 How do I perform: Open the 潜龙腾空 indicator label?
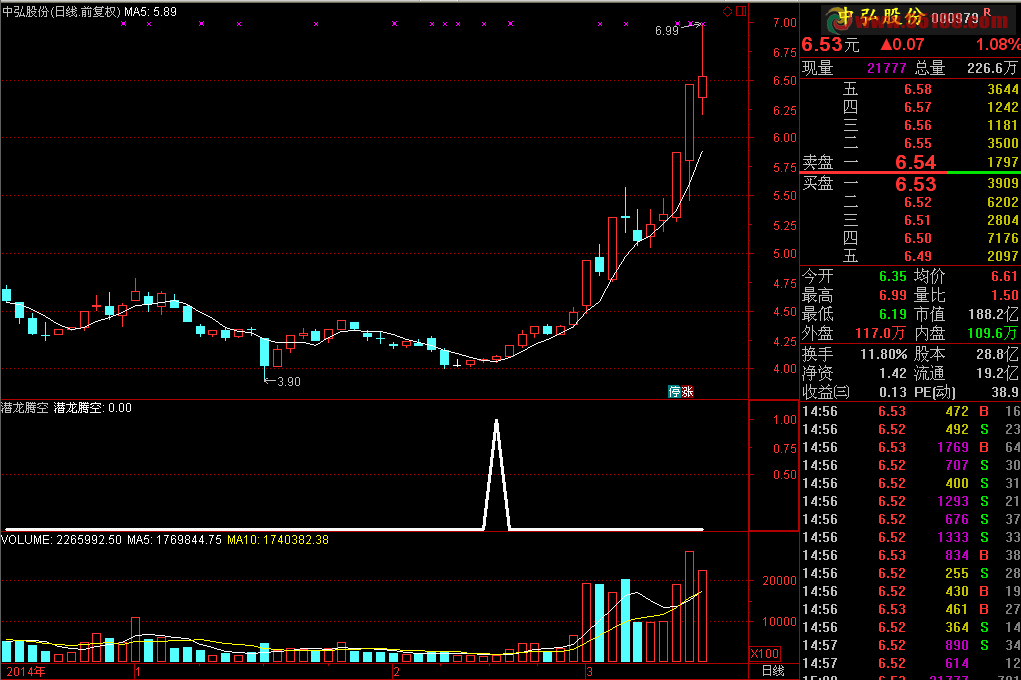click(25, 408)
